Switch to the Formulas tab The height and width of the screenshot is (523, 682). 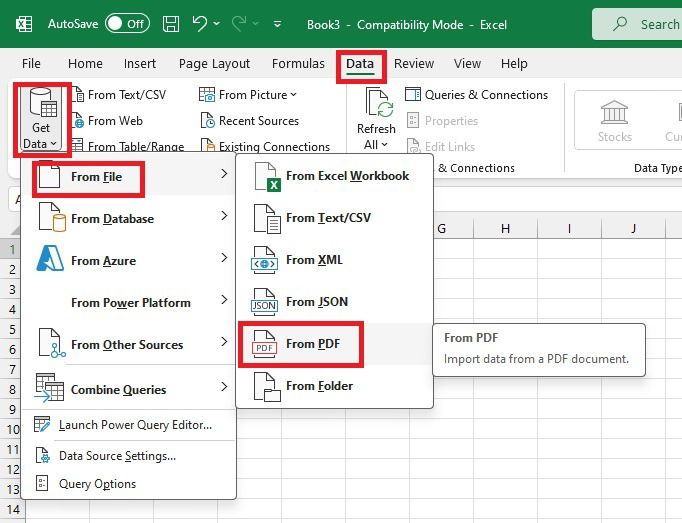pos(298,64)
